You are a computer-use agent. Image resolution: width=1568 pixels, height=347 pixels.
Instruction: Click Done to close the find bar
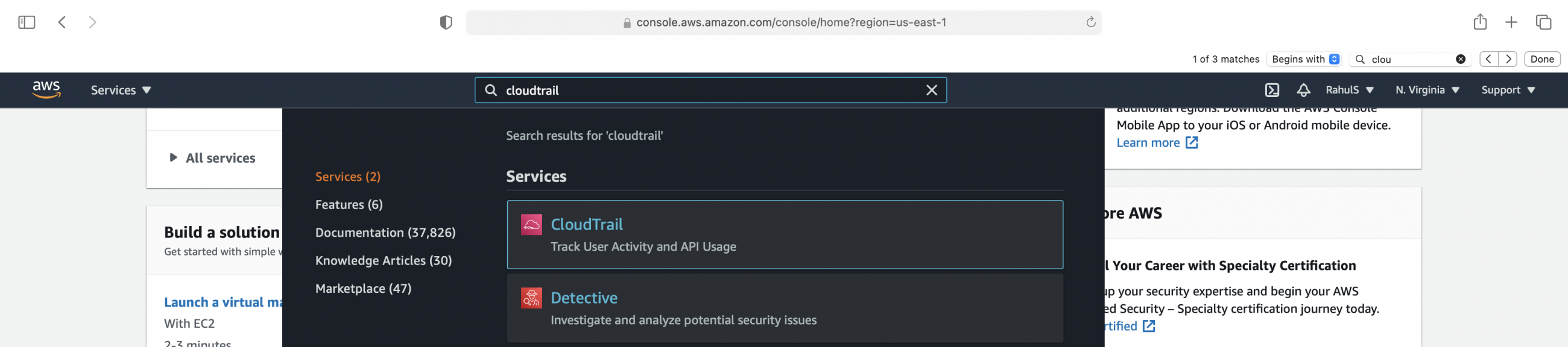[1543, 59]
